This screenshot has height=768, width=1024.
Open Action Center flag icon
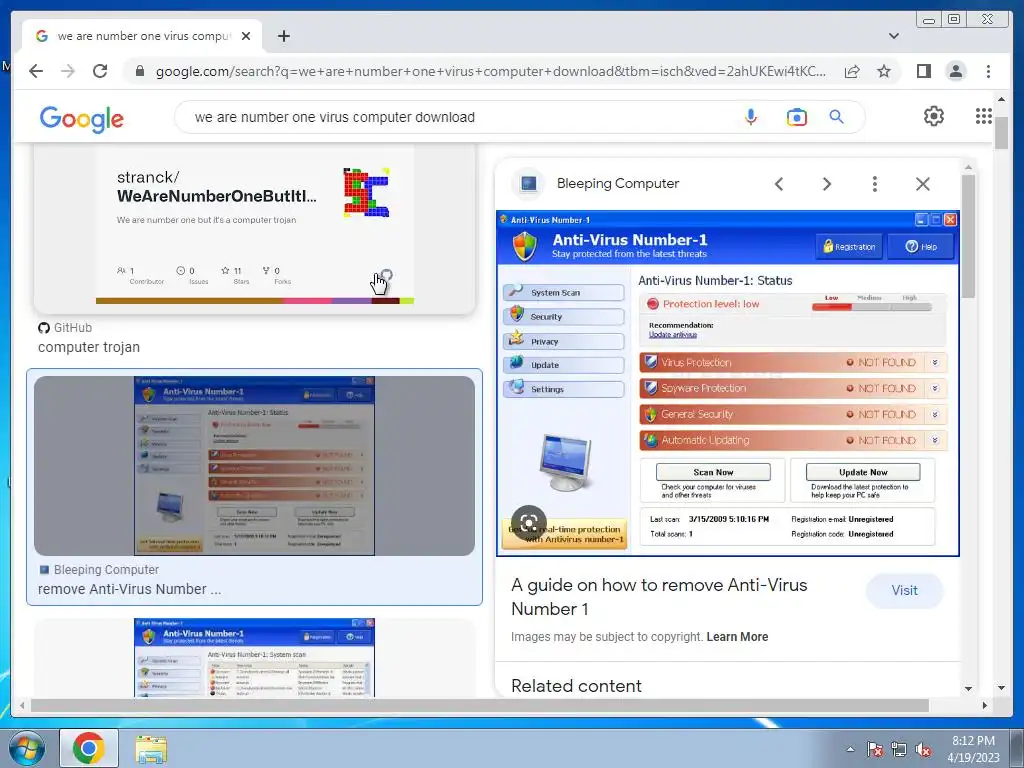874,749
